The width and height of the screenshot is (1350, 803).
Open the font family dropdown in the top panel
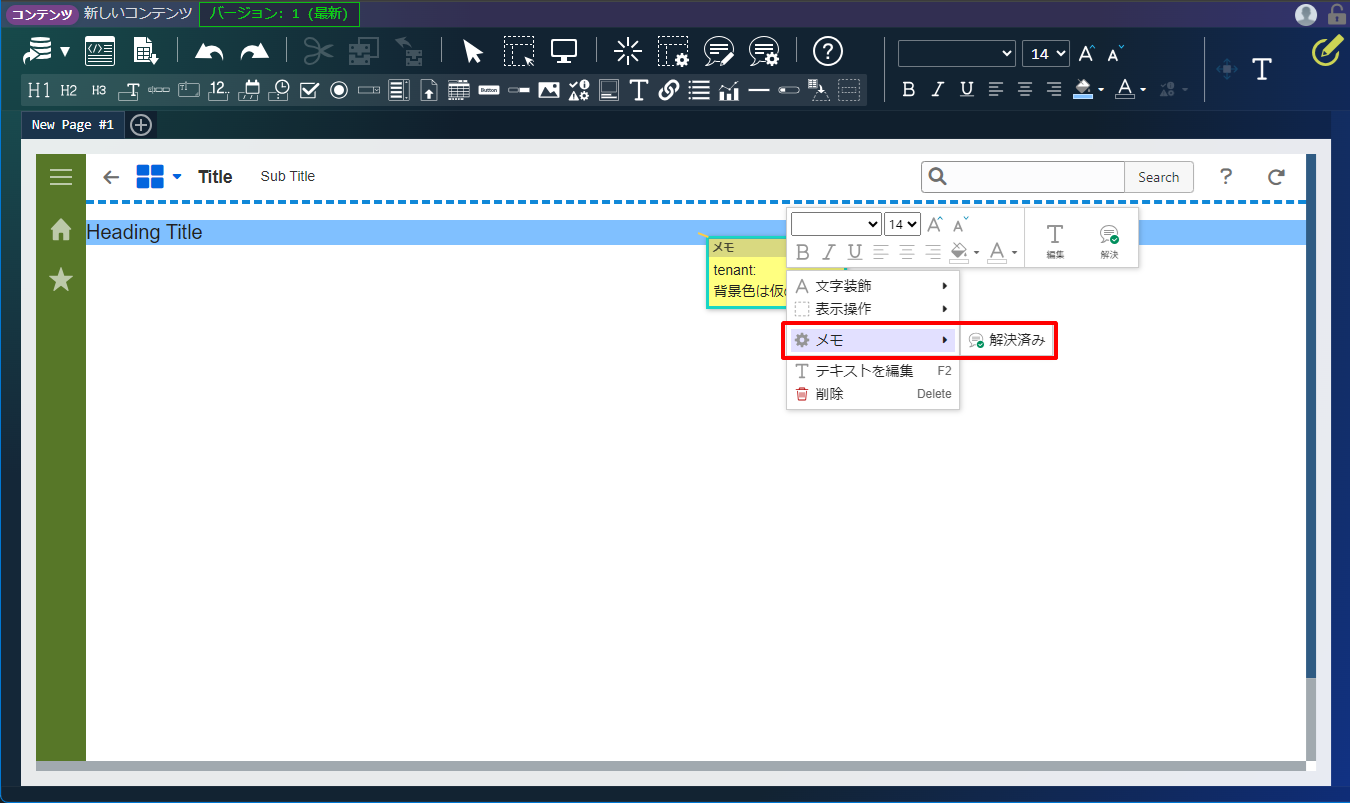(956, 54)
